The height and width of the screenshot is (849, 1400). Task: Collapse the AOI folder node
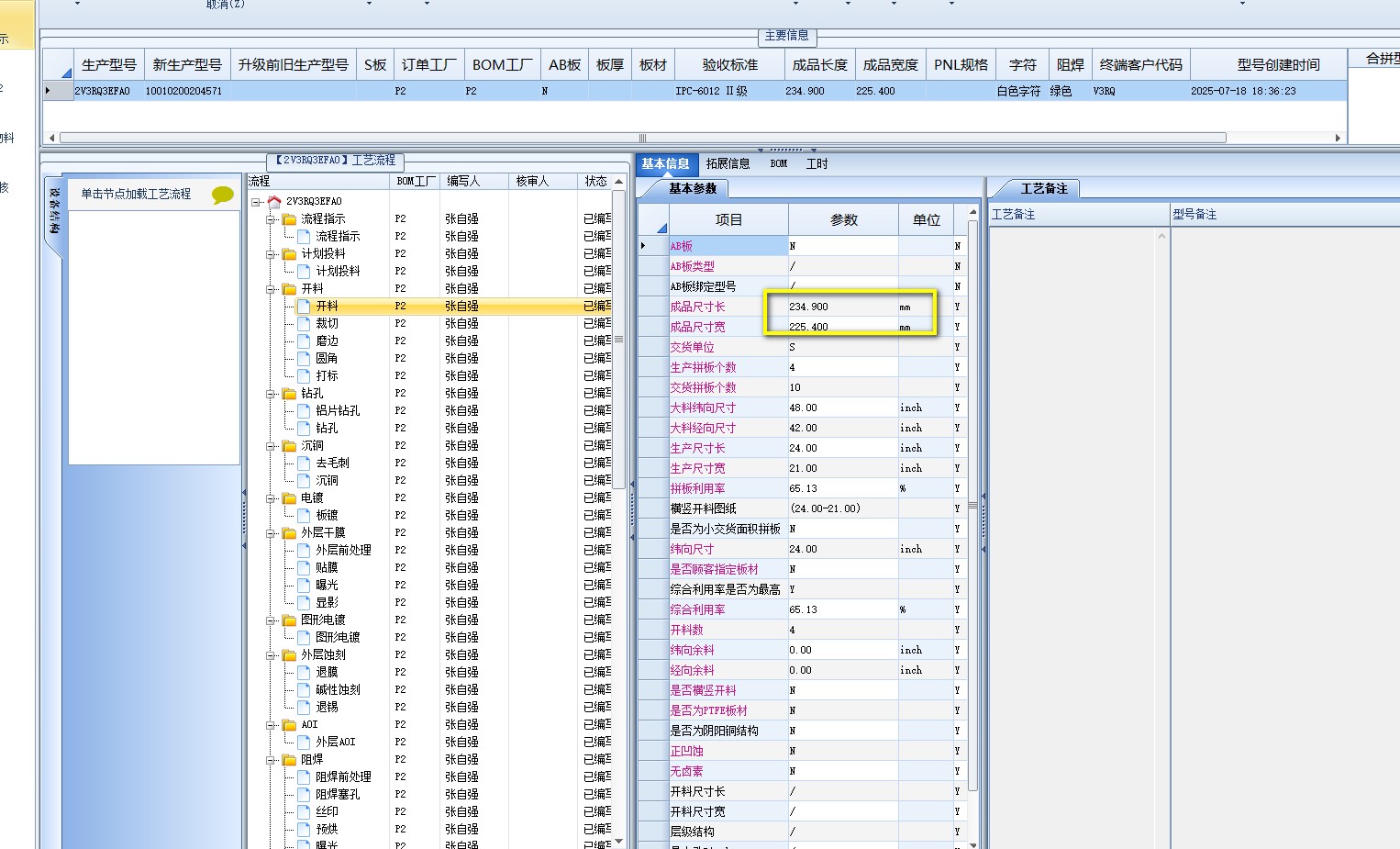coord(272,724)
